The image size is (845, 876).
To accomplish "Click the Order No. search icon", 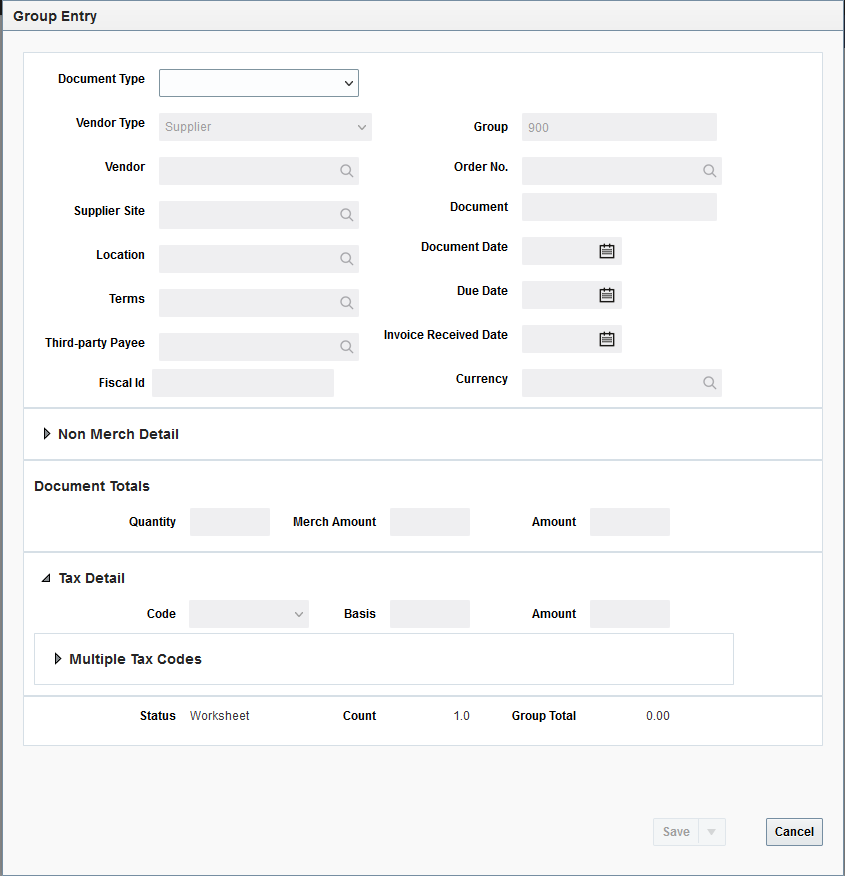I will 709,171.
